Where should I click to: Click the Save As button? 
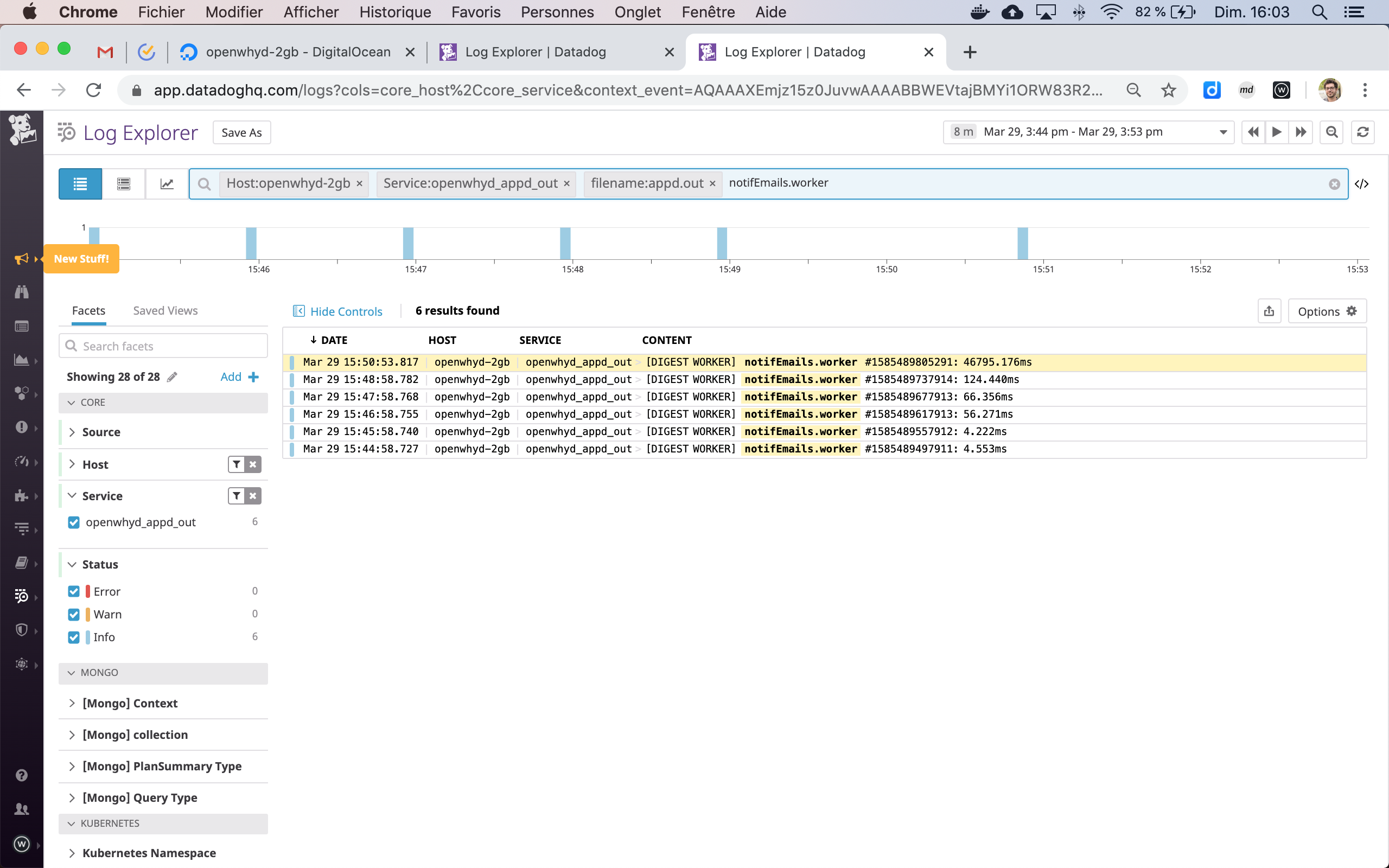tap(241, 132)
